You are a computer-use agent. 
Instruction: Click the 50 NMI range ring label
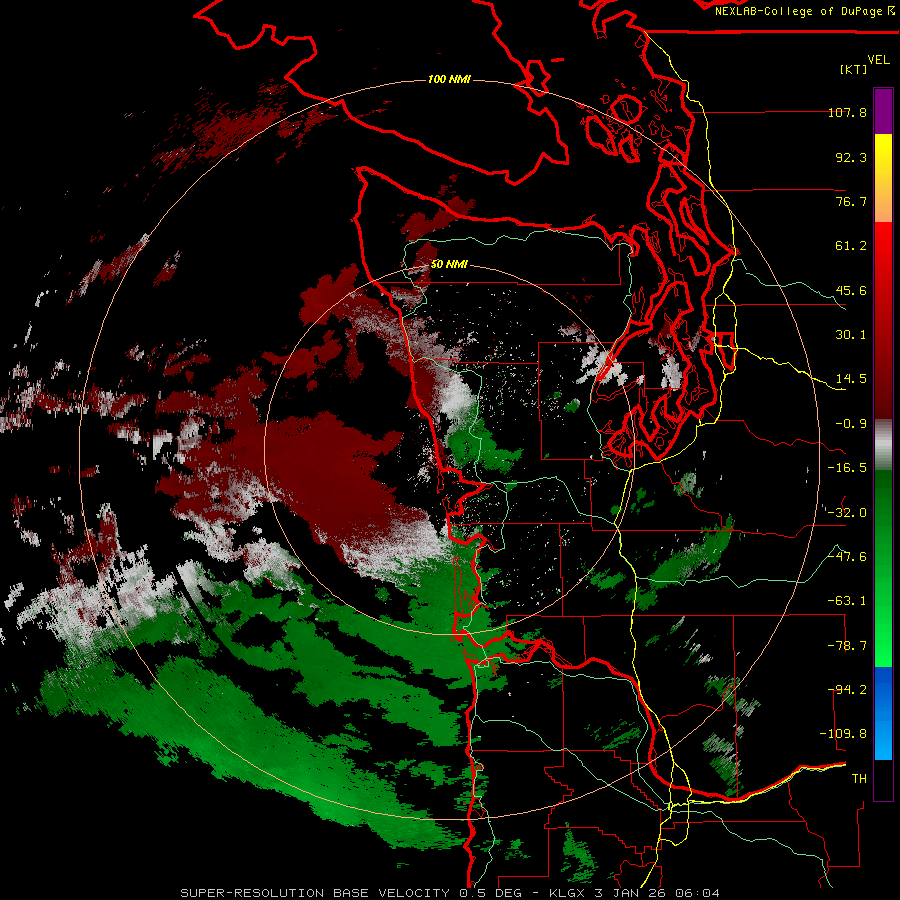coord(449,264)
